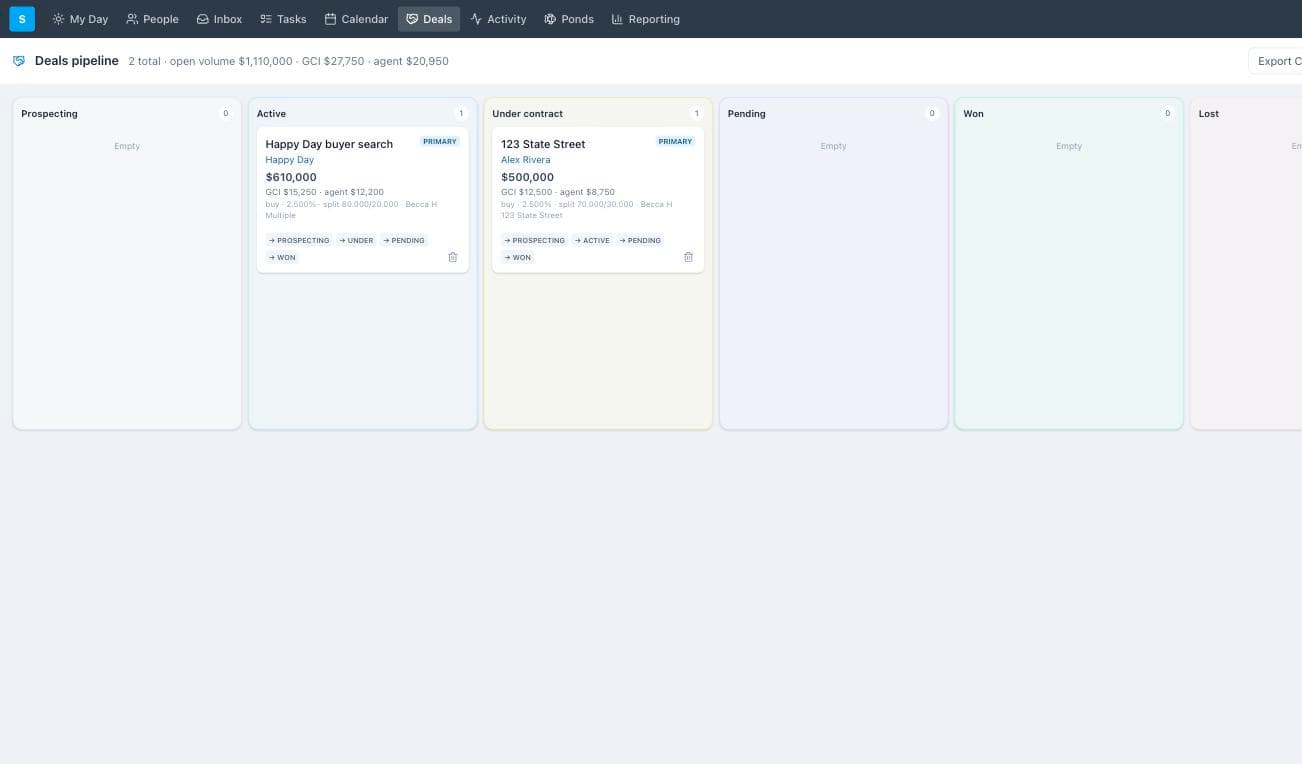Screen dimensions: 1302x764
Task: Click the $500,000 deal amount
Action: pos(527,177)
